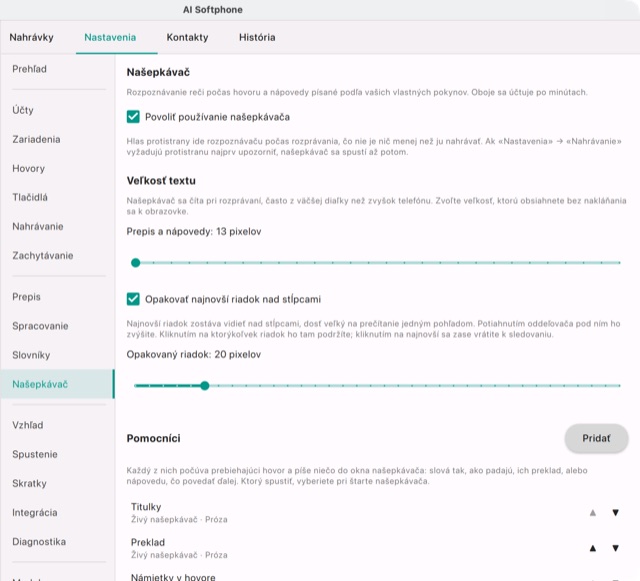This screenshot has height=581, width=640.
Task: Select the Nastavenia tab
Action: click(x=110, y=37)
